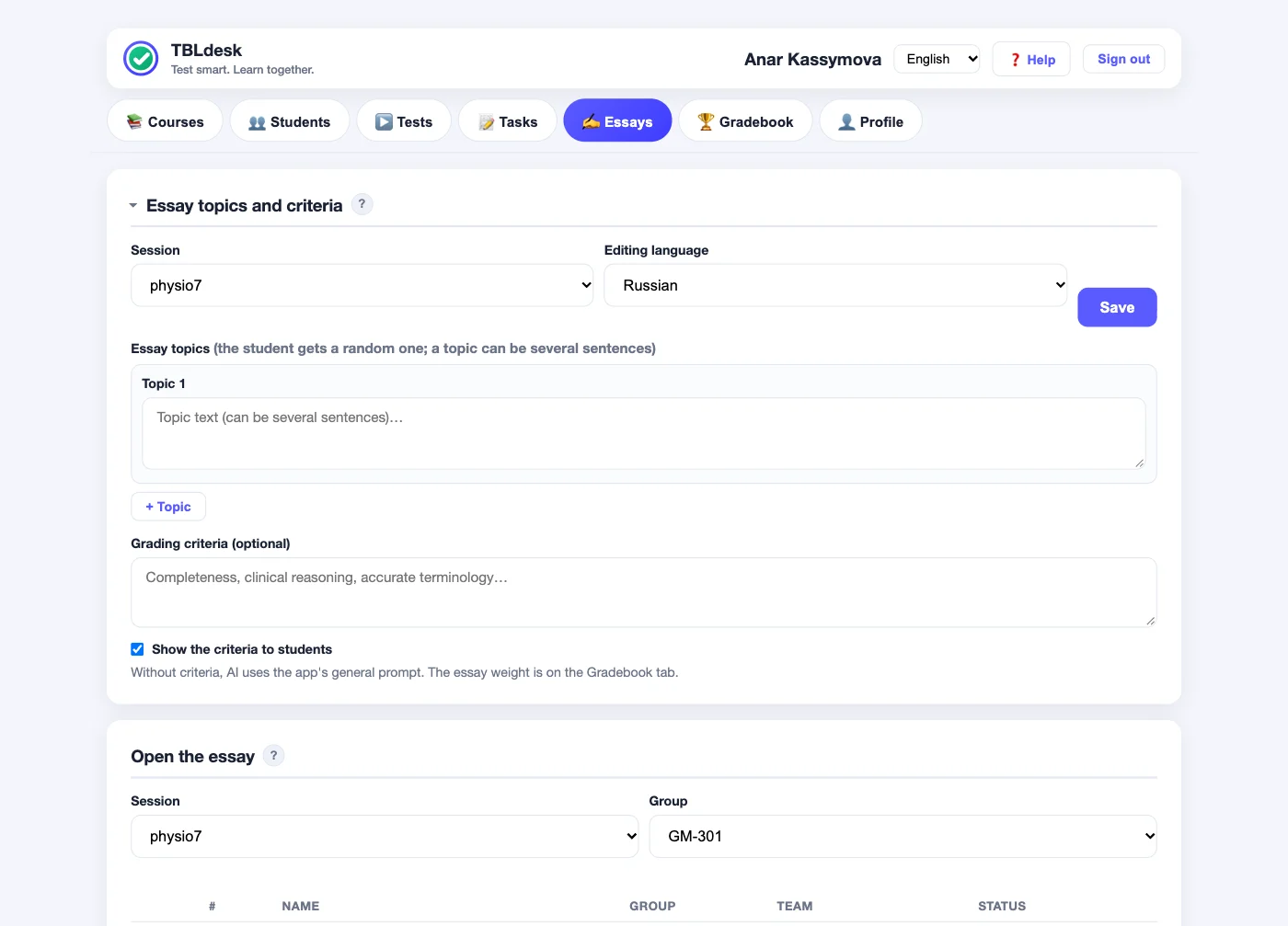This screenshot has width=1288, height=926.
Task: Open the Gradebook tab
Action: 745,121
